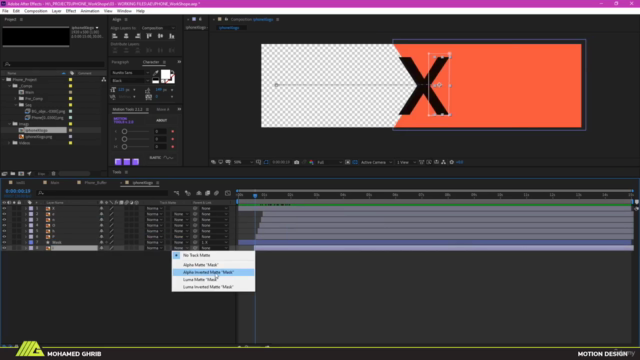Click the align left icon in Align panel
The image size is (640, 360).
(x=115, y=36)
